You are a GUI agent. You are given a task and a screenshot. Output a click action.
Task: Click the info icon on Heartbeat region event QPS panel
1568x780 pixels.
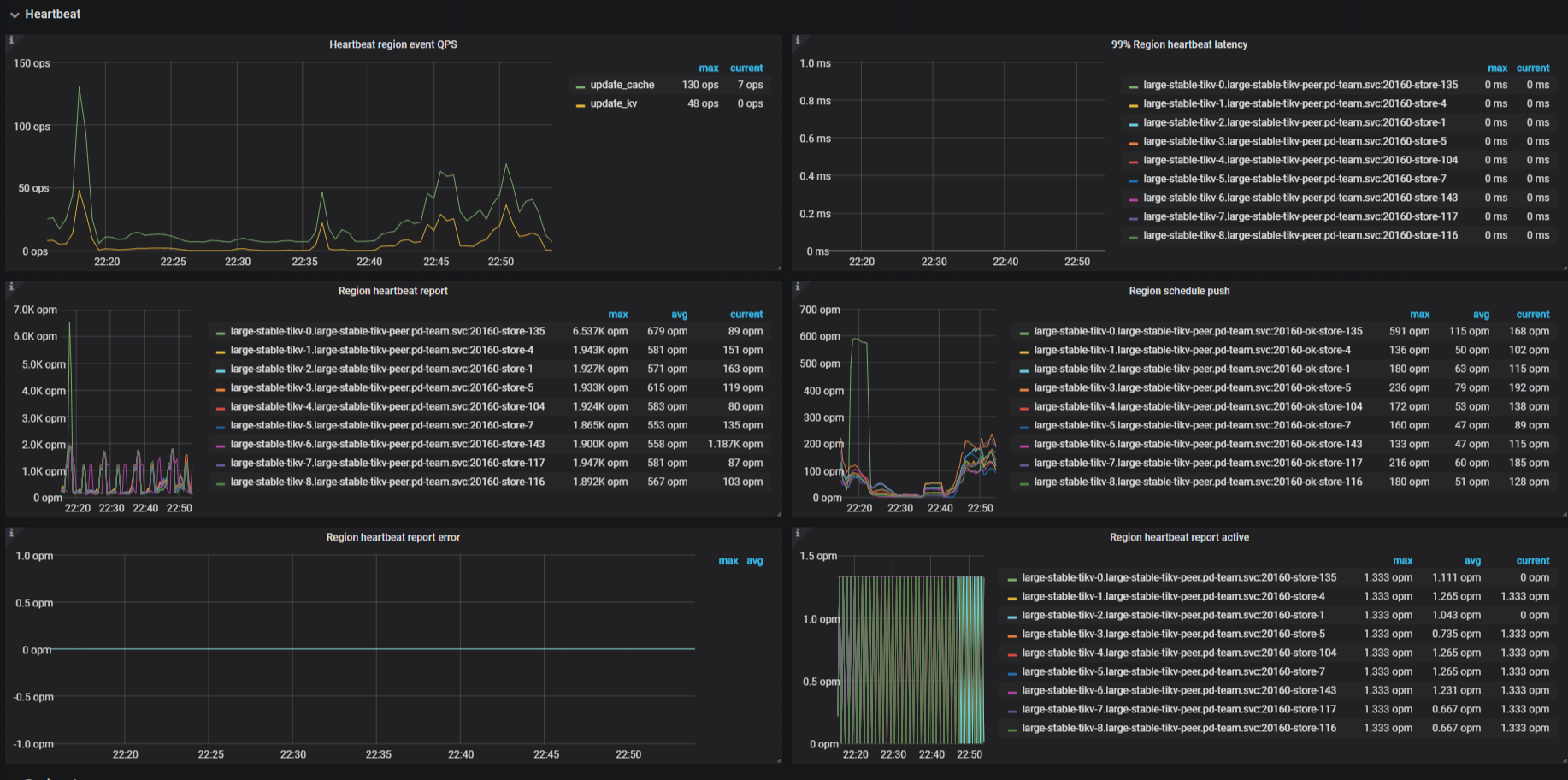tap(11, 39)
